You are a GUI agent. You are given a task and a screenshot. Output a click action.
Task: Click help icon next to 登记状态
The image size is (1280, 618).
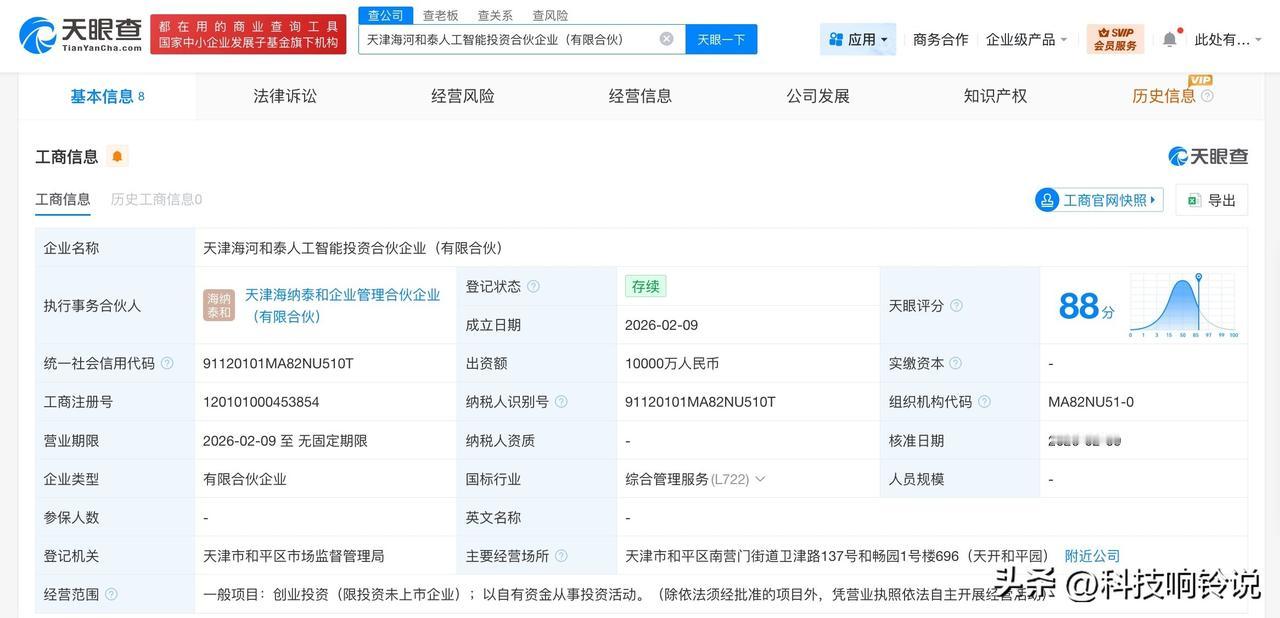click(533, 286)
